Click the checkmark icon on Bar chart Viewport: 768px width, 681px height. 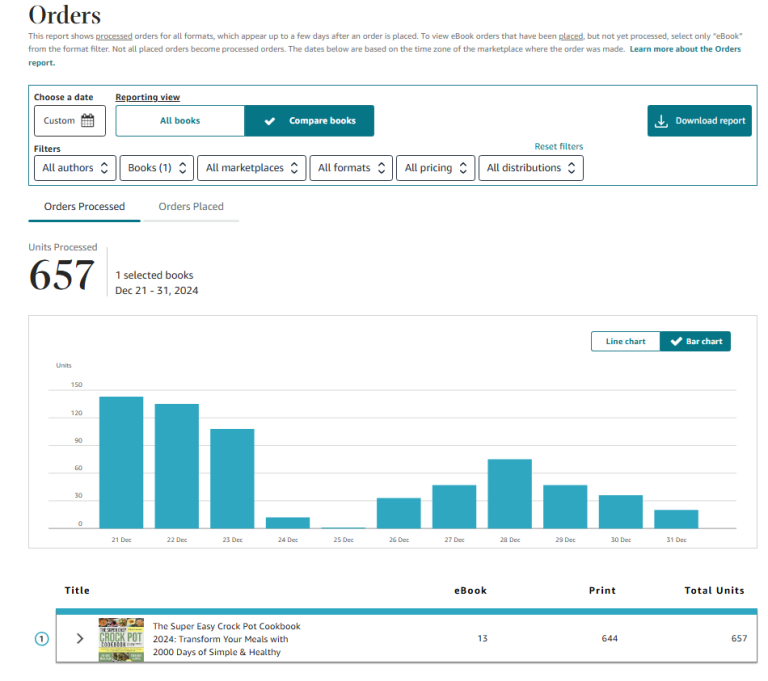(675, 341)
